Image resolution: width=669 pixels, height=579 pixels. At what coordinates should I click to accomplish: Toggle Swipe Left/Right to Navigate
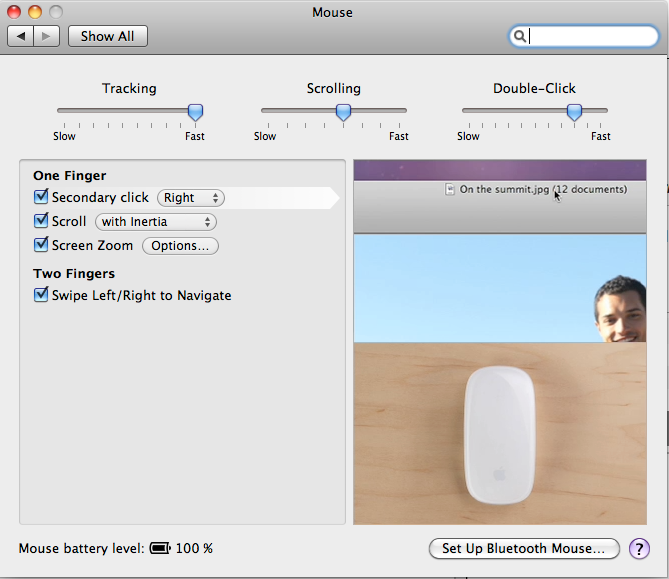pyautogui.click(x=41, y=295)
